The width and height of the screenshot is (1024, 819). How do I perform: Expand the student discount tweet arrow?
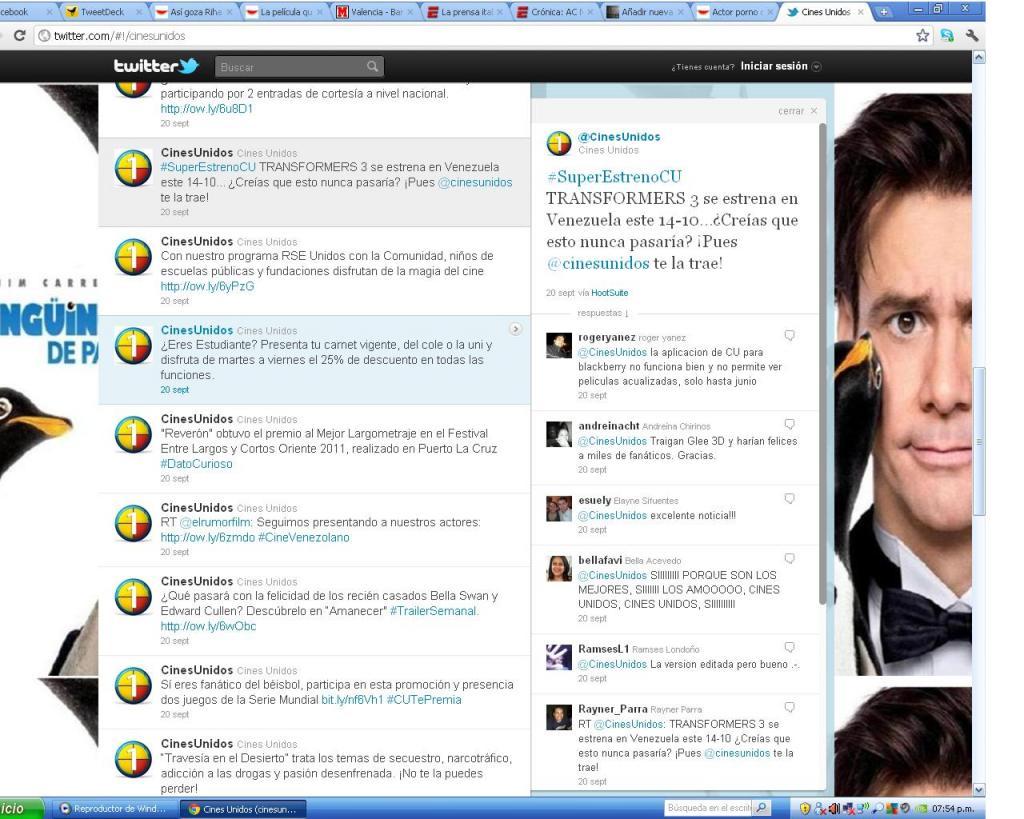516,328
